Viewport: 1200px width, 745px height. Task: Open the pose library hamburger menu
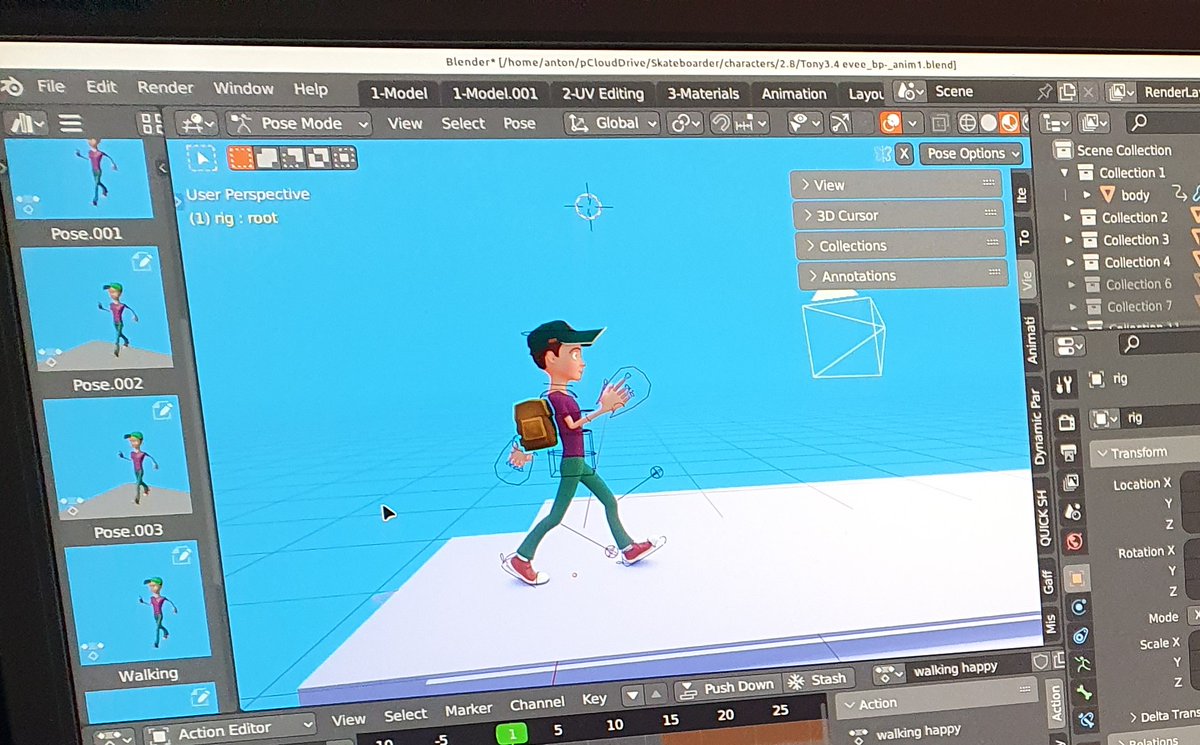(x=70, y=123)
